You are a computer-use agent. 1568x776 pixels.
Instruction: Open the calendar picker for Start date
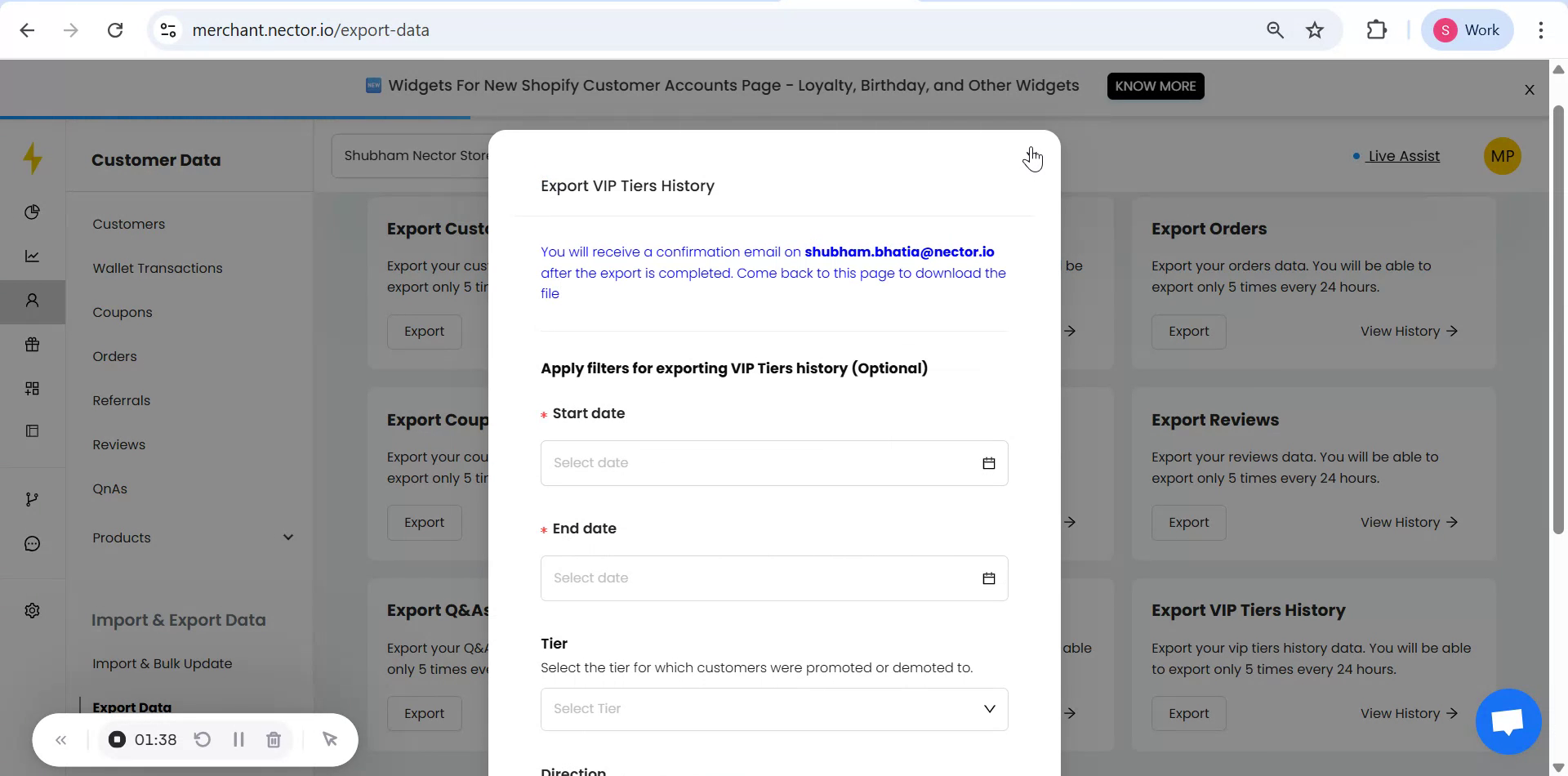click(x=988, y=462)
